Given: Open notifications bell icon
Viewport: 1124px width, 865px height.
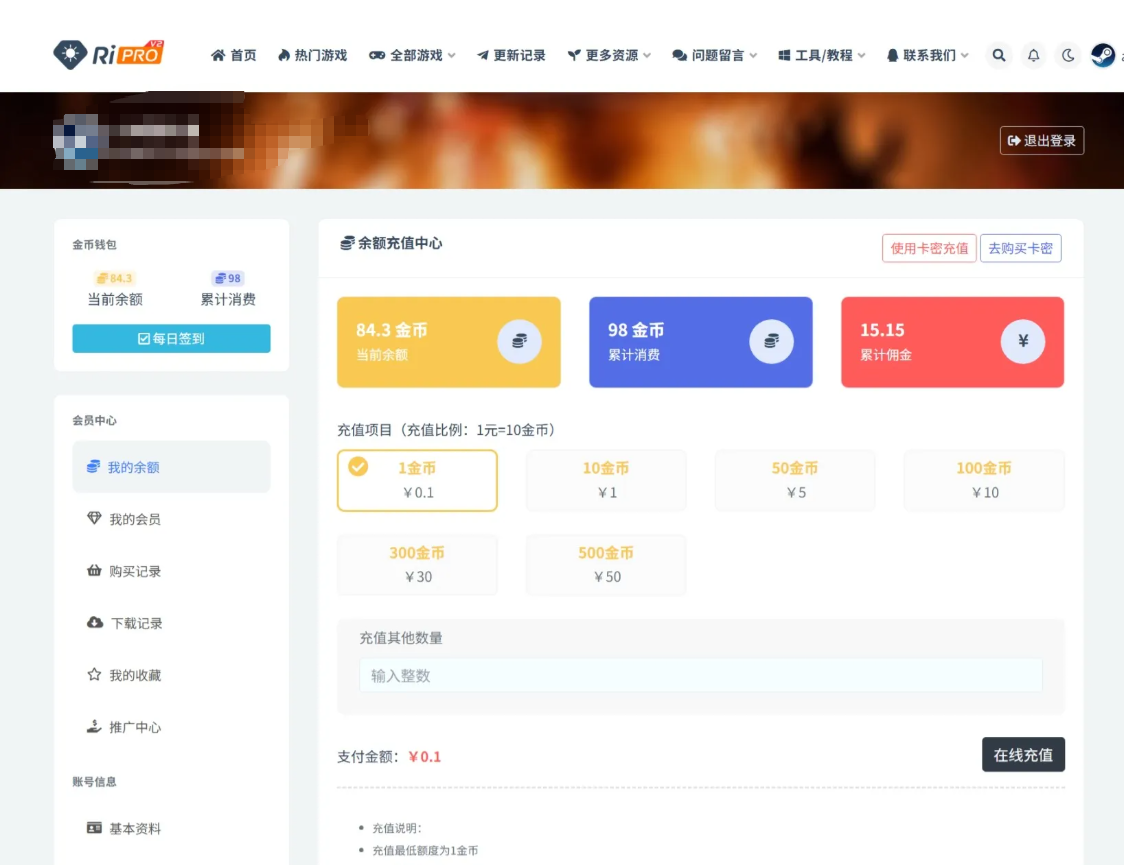Looking at the screenshot, I should [1033, 56].
